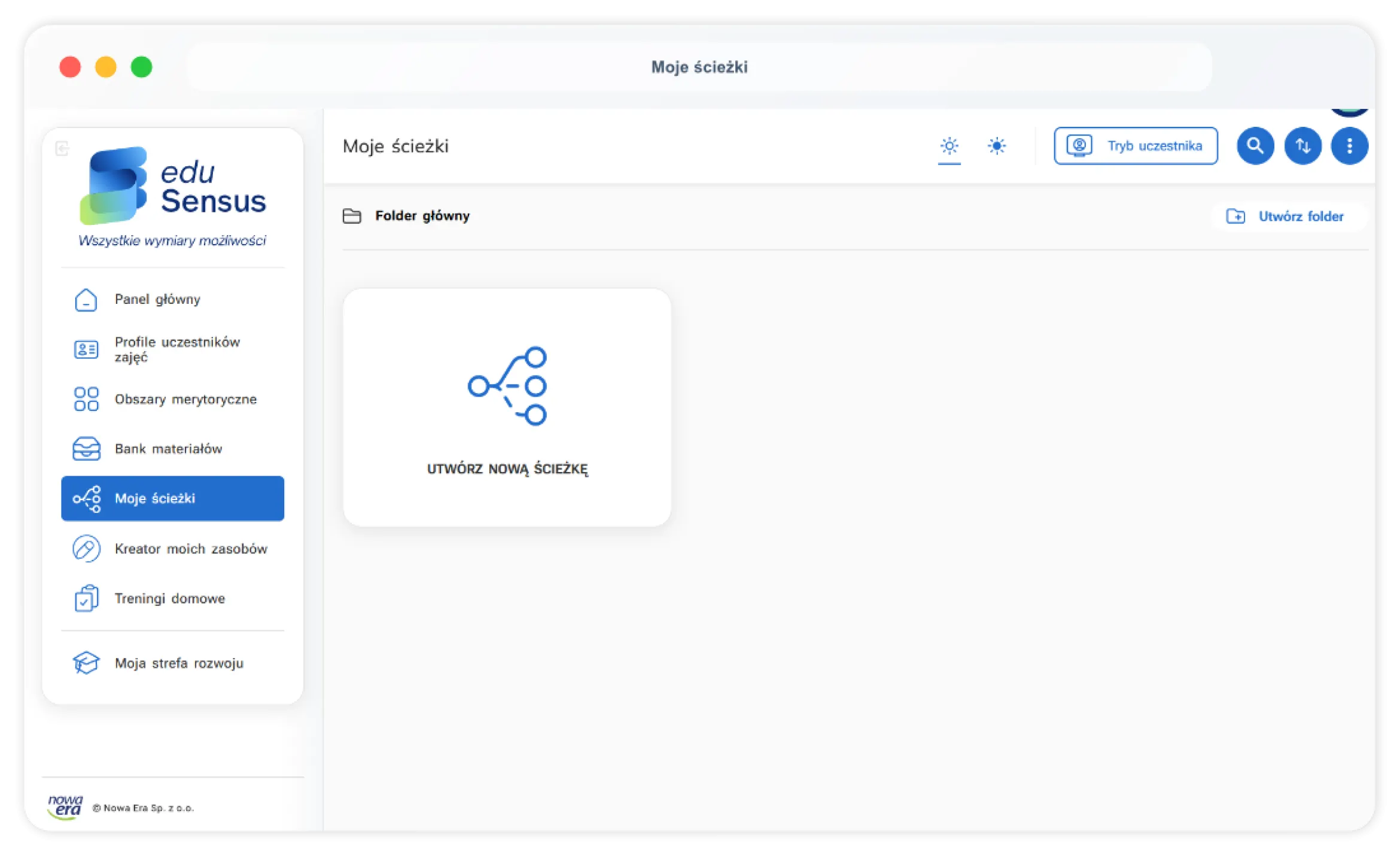Viewport: 1400px width, 853px height.
Task: Click the sidebar collapse arrow icon
Action: pyautogui.click(x=62, y=148)
